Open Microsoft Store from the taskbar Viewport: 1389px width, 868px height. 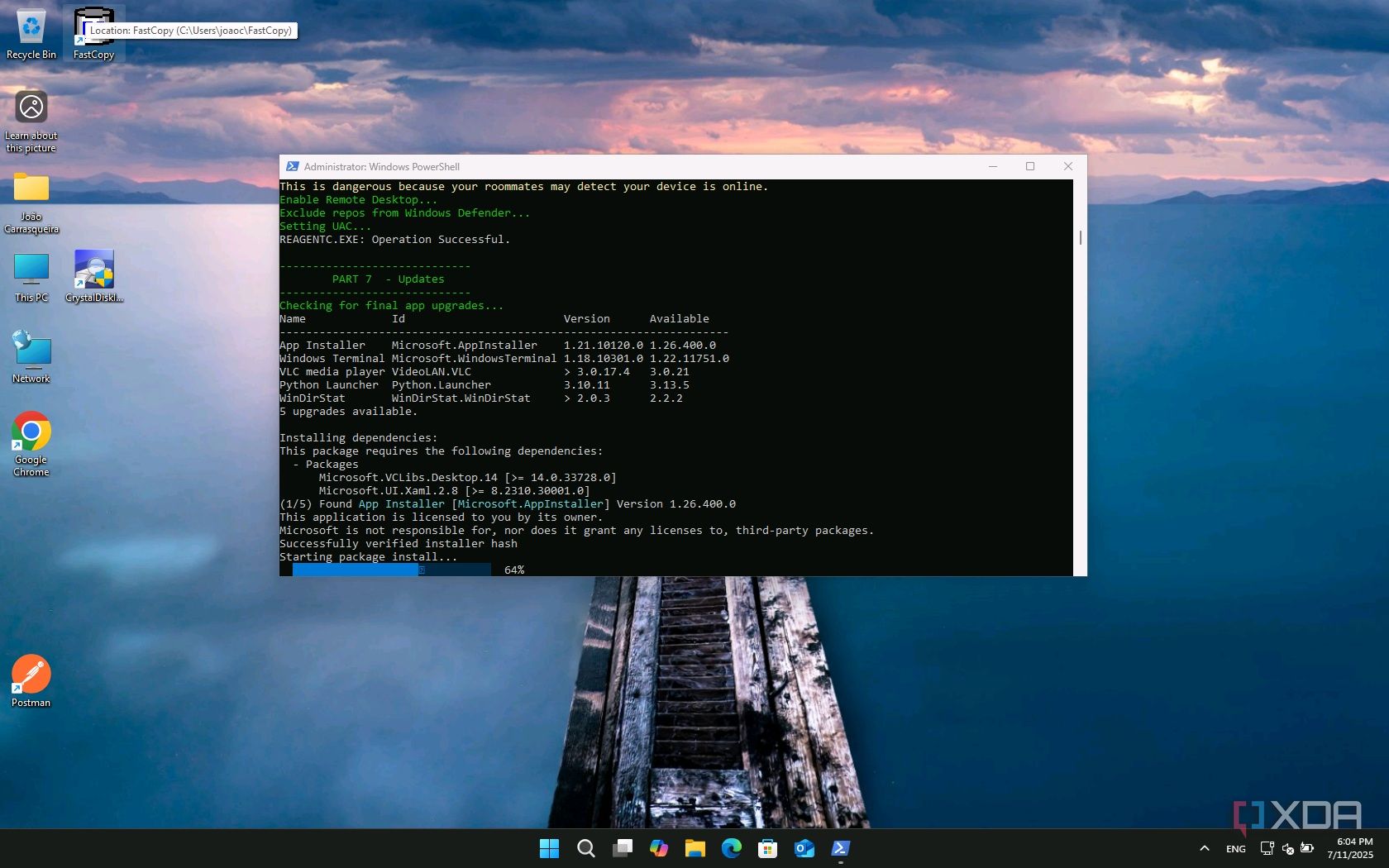[768, 848]
